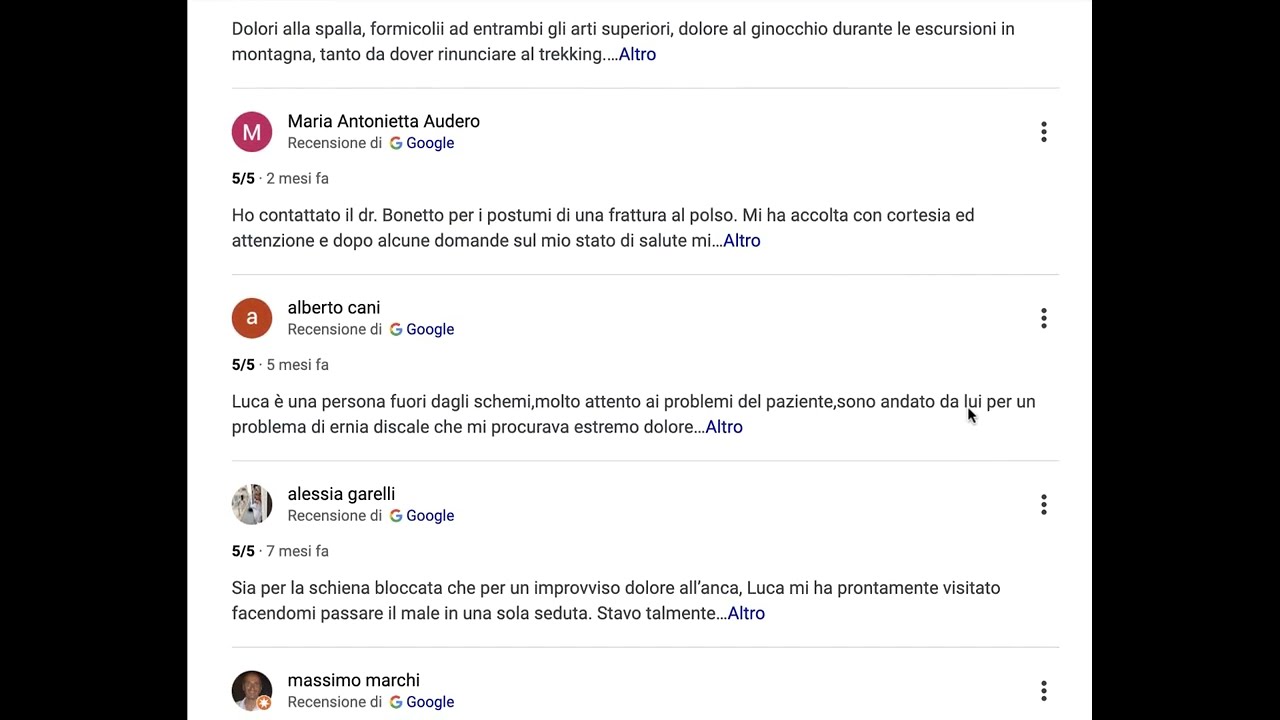The image size is (1280, 720).
Task: Click reviewer name alberto cani
Action: (333, 308)
